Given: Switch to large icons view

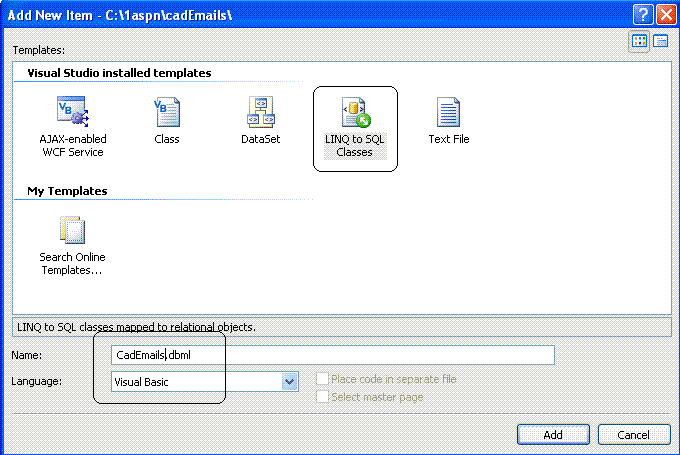Looking at the screenshot, I should pos(639,42).
